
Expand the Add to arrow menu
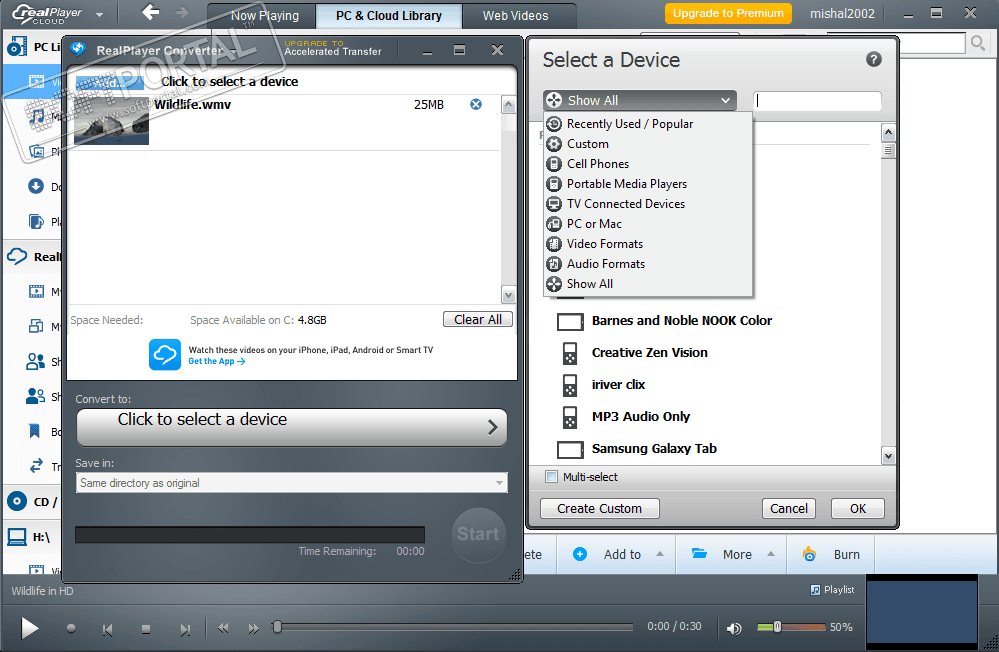click(x=660, y=554)
